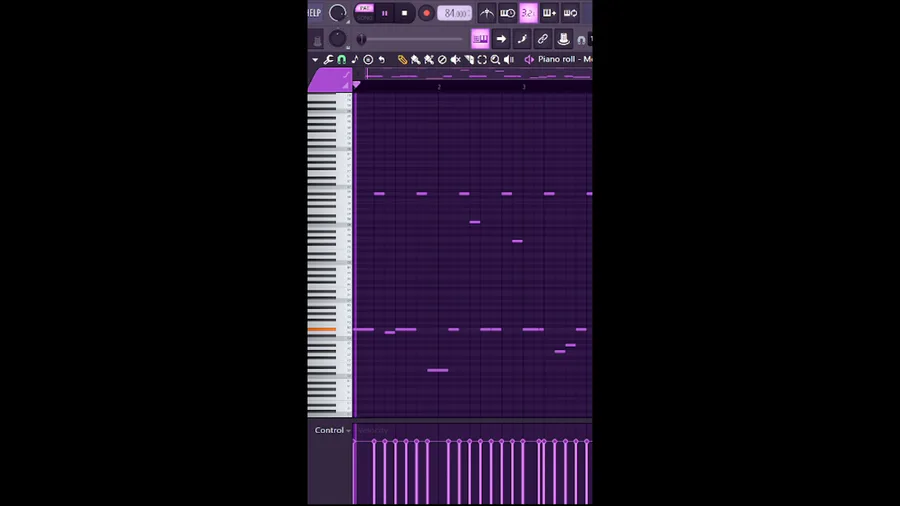Open the piano roll Tools wrench menu
Image resolution: width=900 pixels, height=506 pixels.
pos(328,60)
